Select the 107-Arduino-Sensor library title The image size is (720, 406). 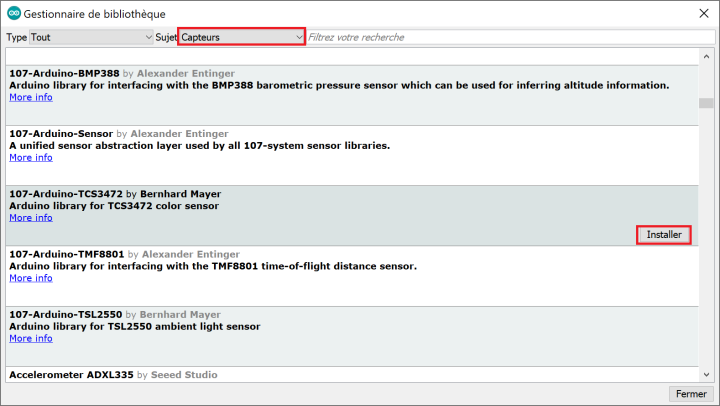(x=61, y=134)
